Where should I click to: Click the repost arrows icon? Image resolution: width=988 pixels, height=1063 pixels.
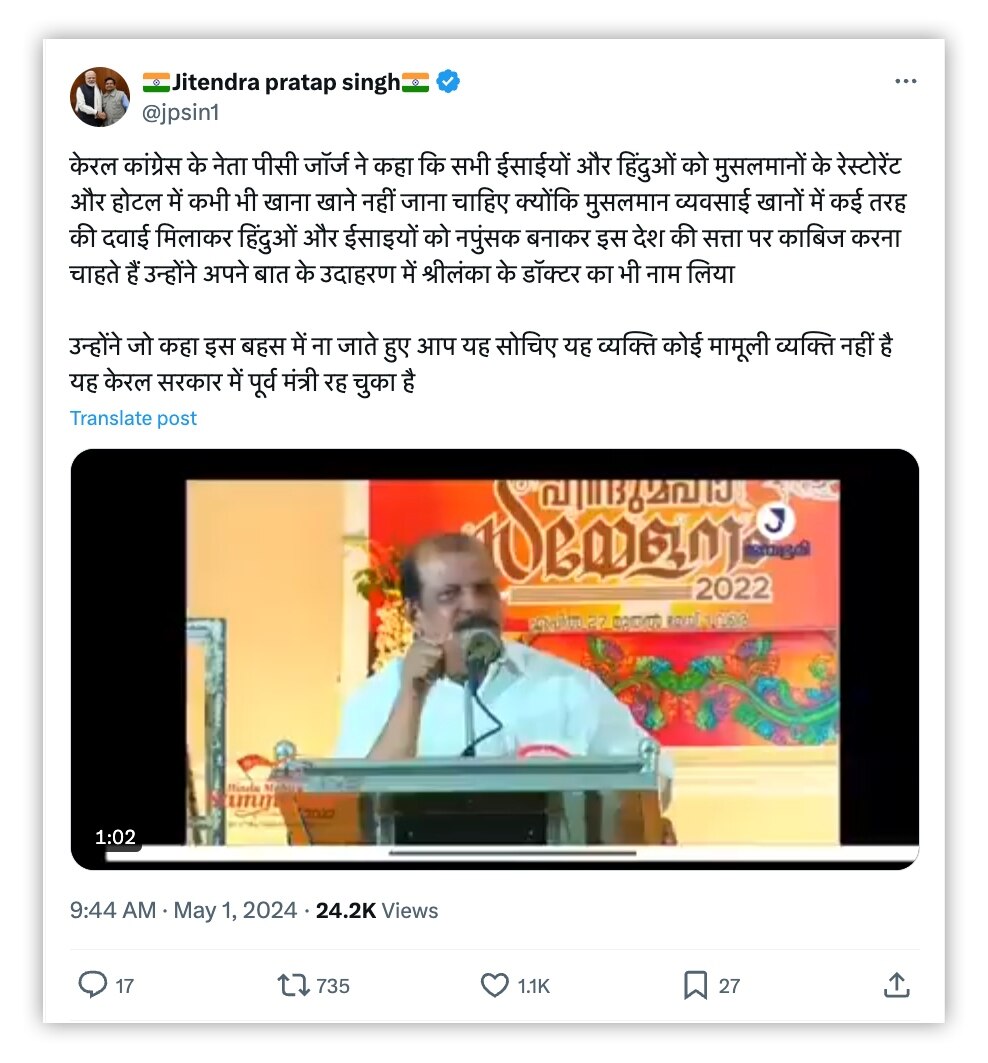pos(294,985)
